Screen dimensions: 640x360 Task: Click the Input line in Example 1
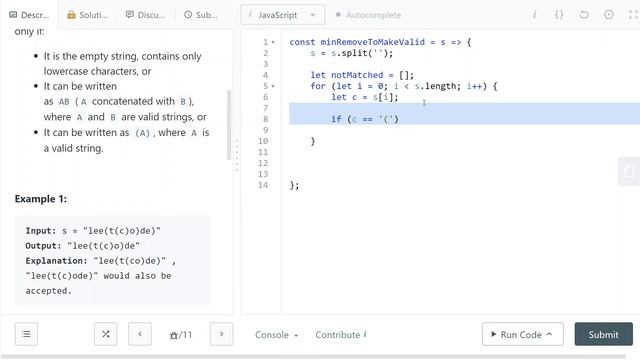[x=93, y=231]
